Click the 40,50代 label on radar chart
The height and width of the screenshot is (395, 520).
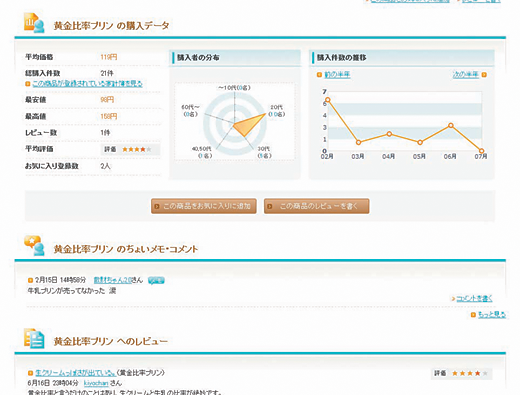[x=202, y=152]
